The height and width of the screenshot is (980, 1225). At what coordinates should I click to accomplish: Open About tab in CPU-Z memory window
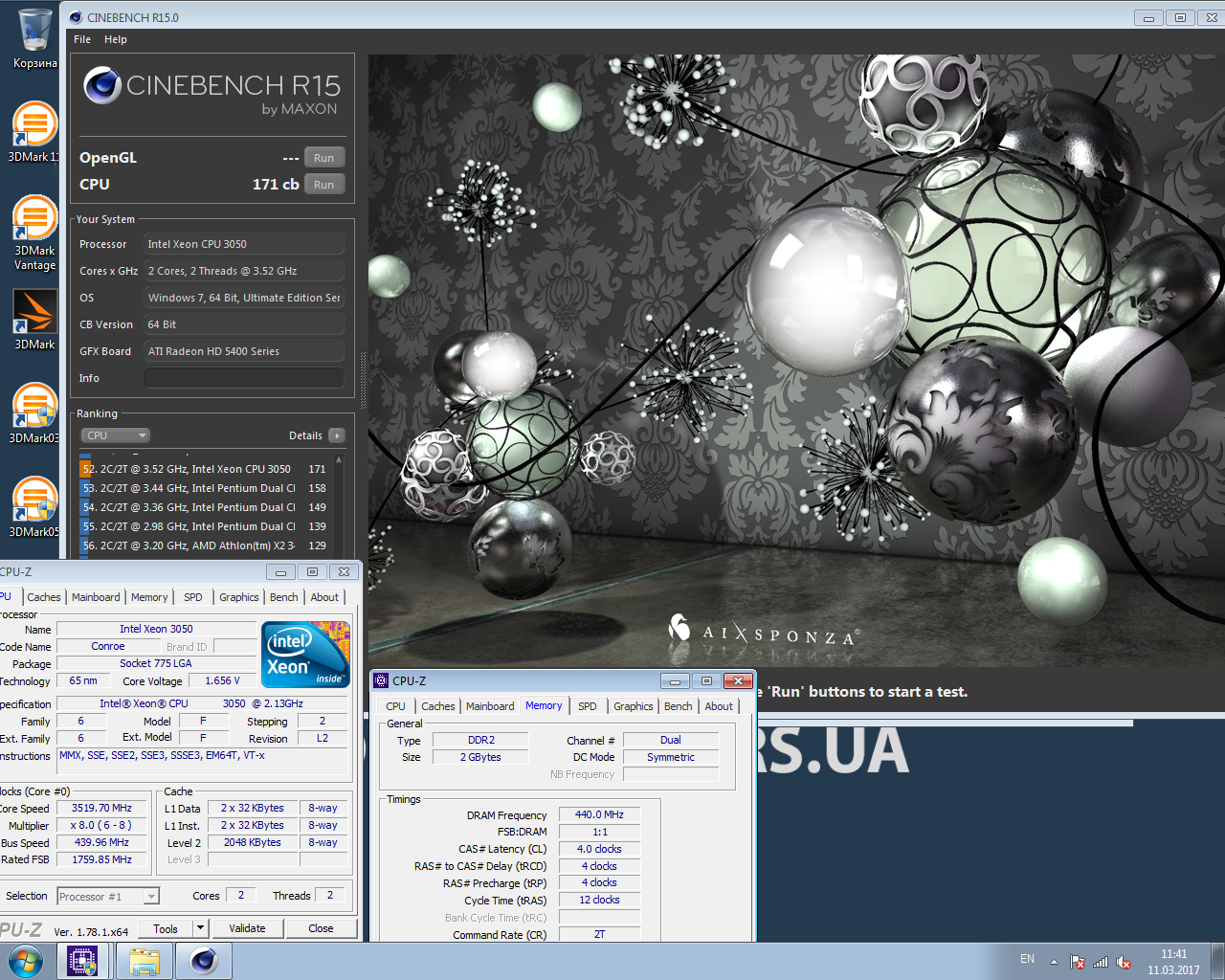(719, 706)
